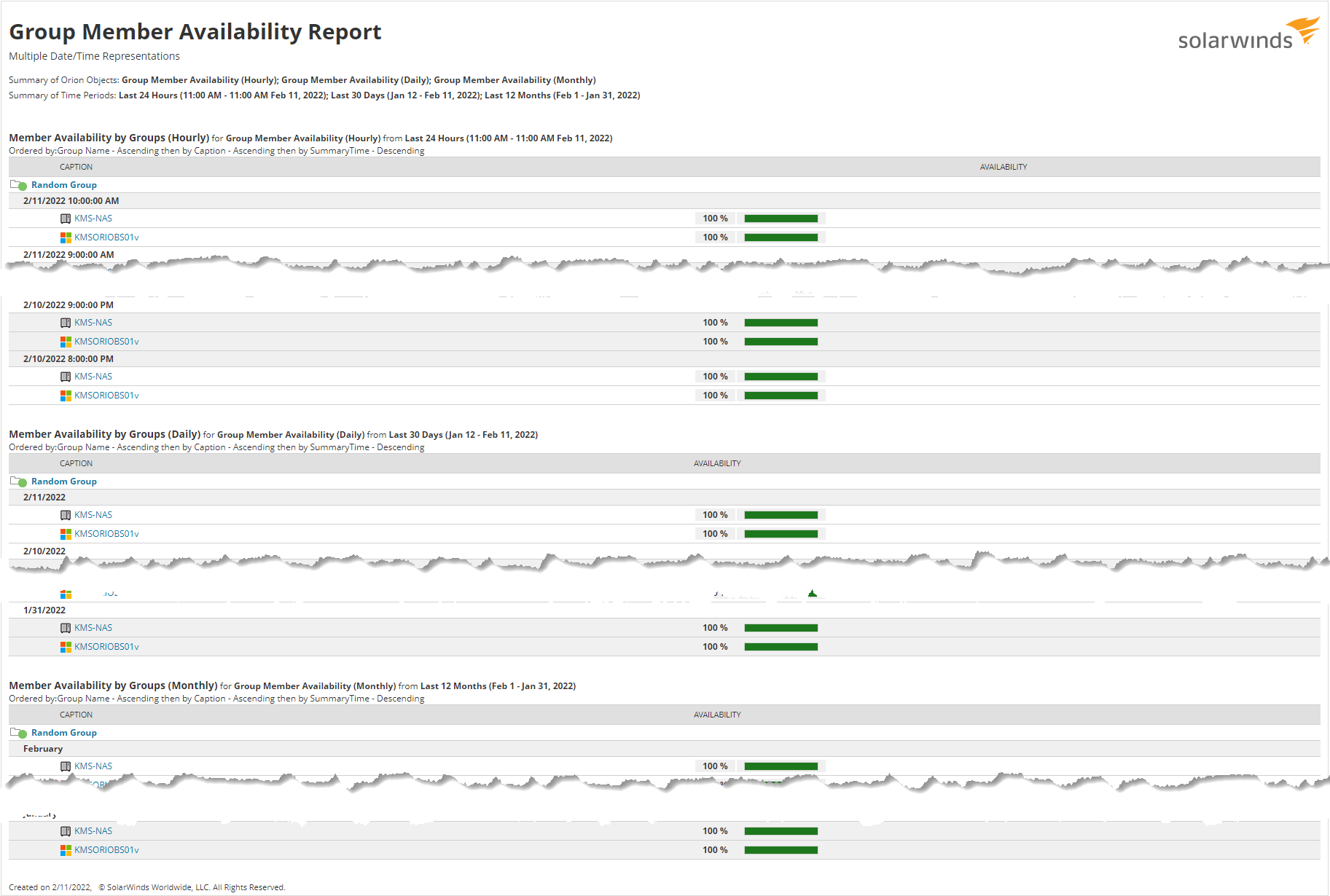
Task: Click the 2/10/2022 8:00:00 PM time row
Action: pyautogui.click(x=665, y=359)
